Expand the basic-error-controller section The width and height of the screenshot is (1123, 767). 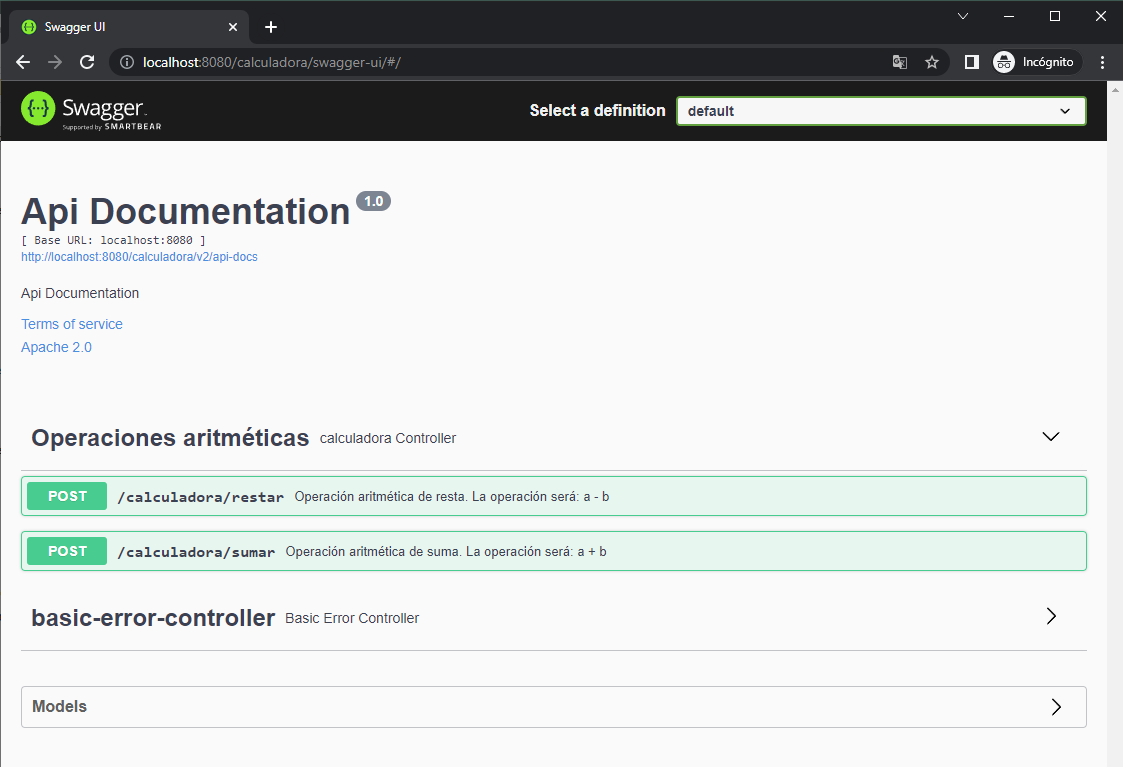[1050, 616]
